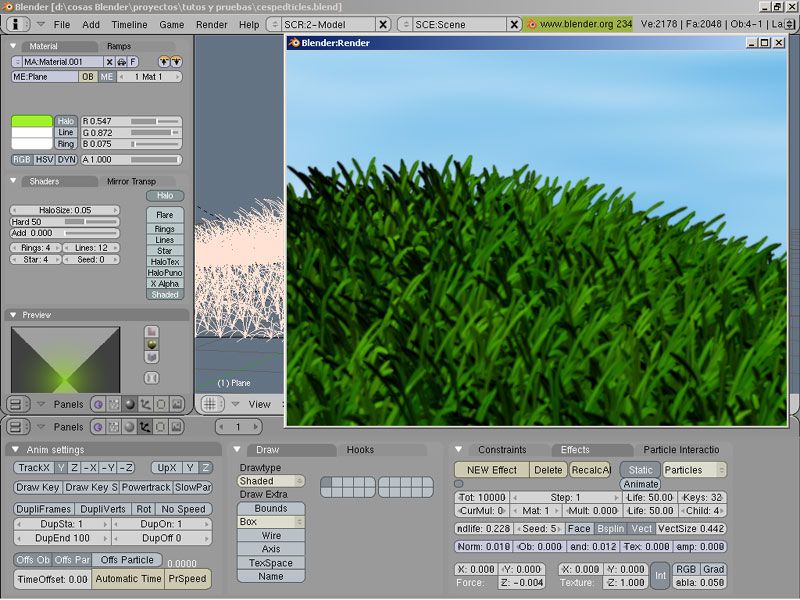Screen dimensions: 800x600
Task: Collapse the Material panel triangle
Action: pyautogui.click(x=13, y=46)
